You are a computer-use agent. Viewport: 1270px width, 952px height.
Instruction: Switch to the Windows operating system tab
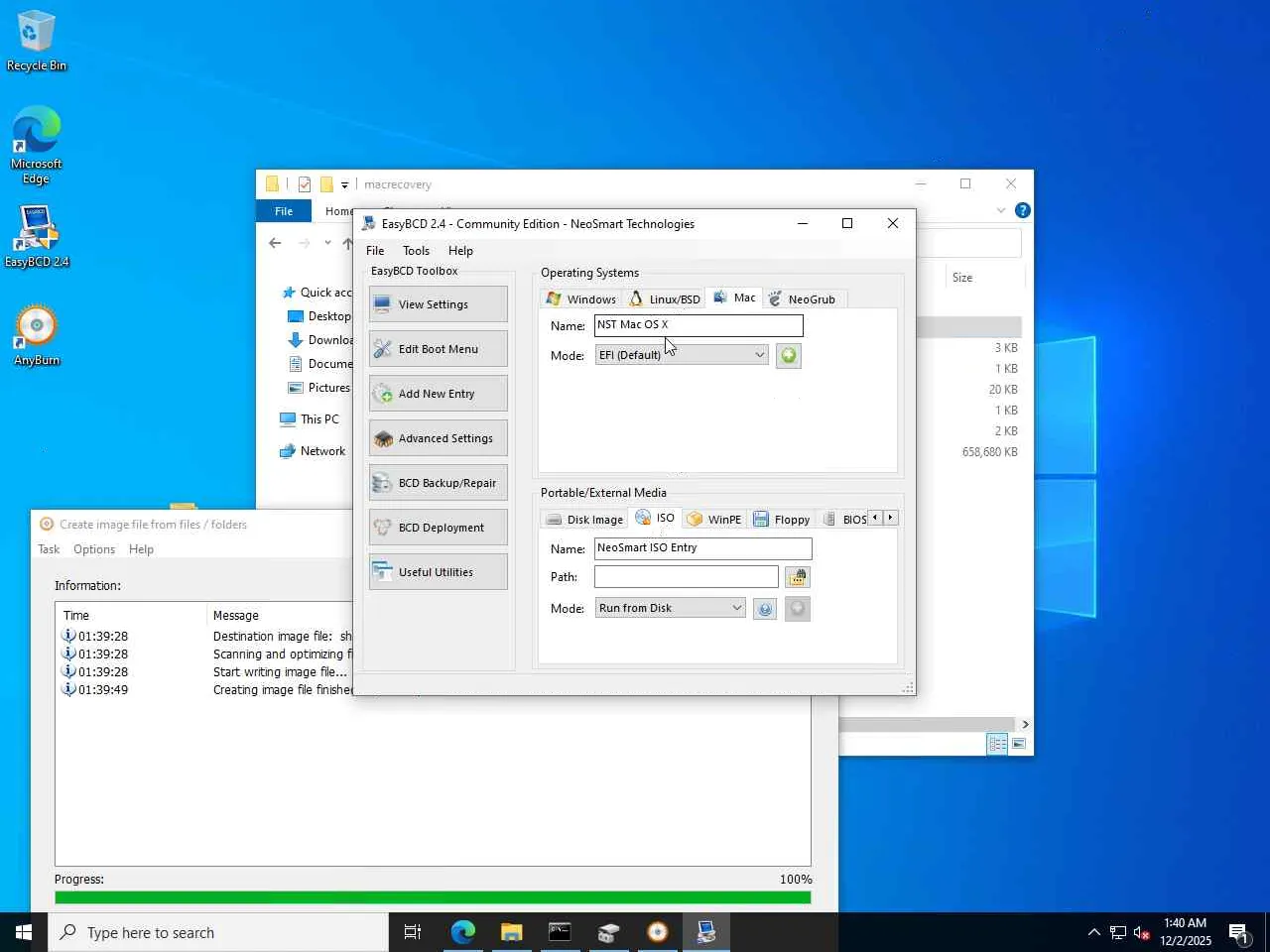581,298
